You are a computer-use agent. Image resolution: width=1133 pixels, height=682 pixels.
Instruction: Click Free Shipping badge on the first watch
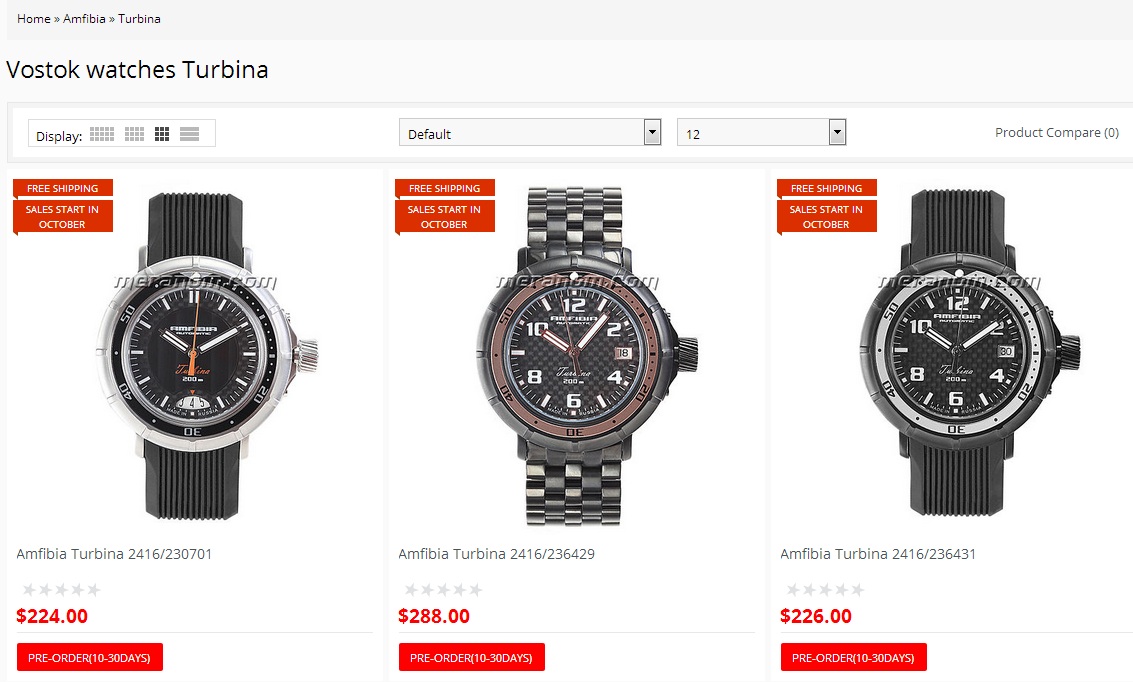pyautogui.click(x=62, y=188)
